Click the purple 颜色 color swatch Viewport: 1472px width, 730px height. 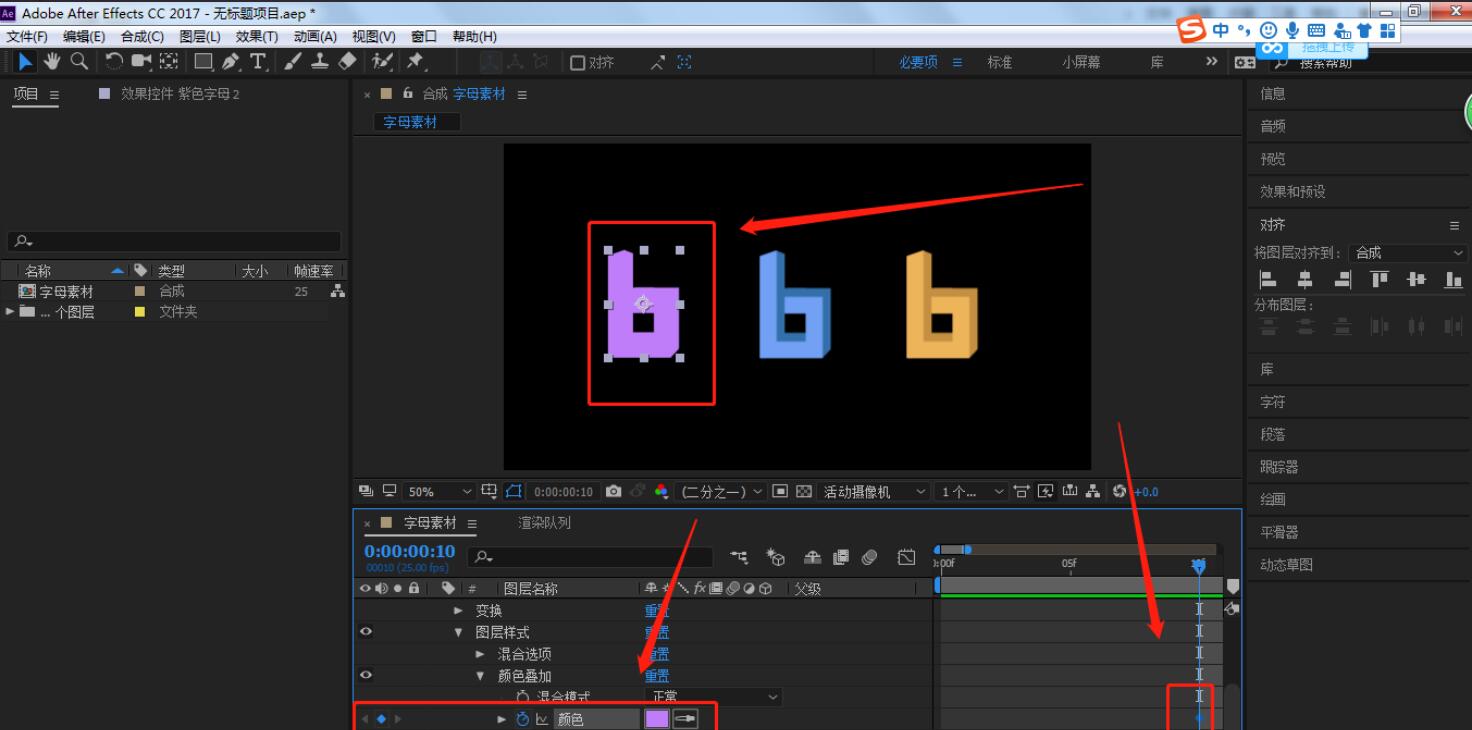[x=657, y=719]
